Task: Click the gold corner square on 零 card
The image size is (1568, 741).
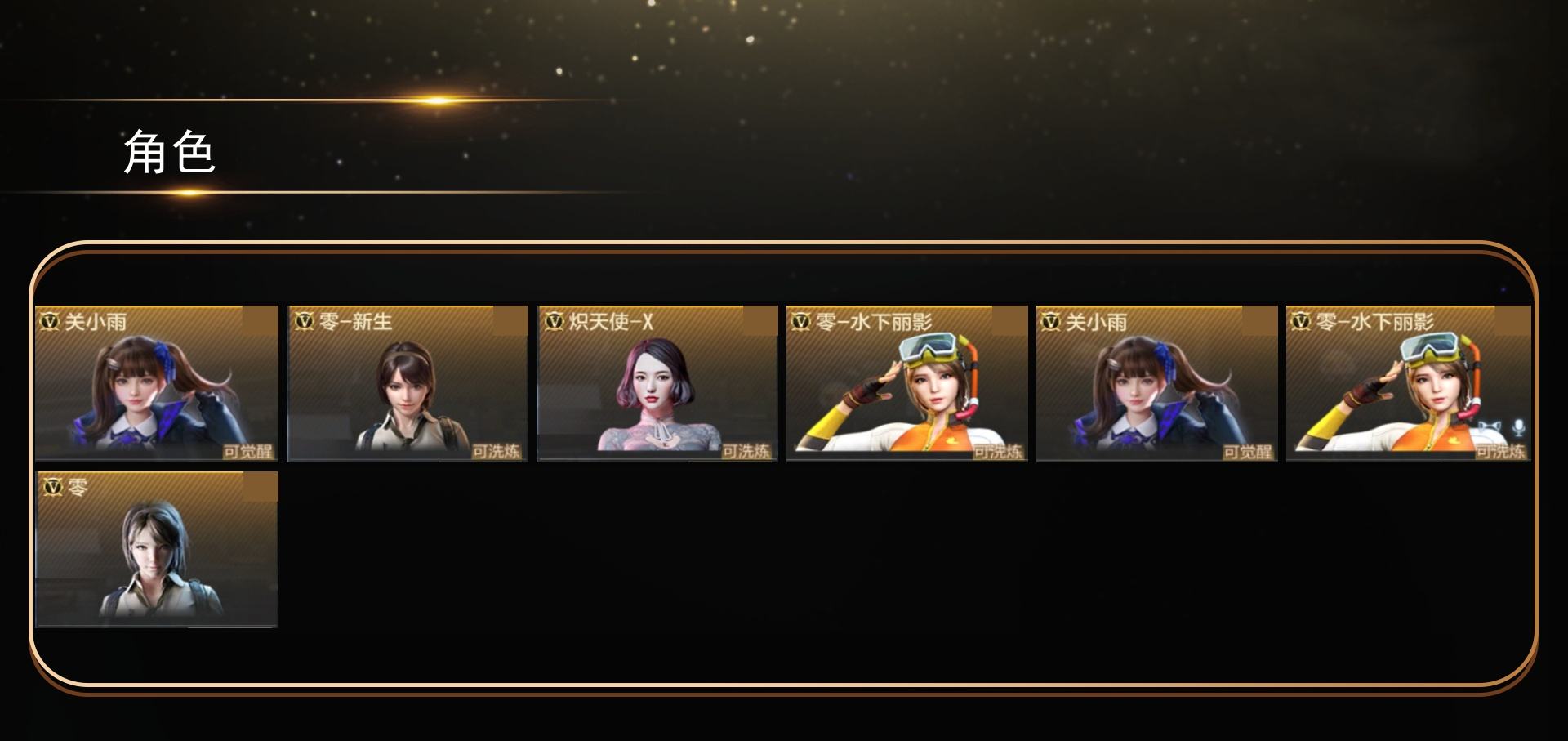Action: tap(261, 487)
